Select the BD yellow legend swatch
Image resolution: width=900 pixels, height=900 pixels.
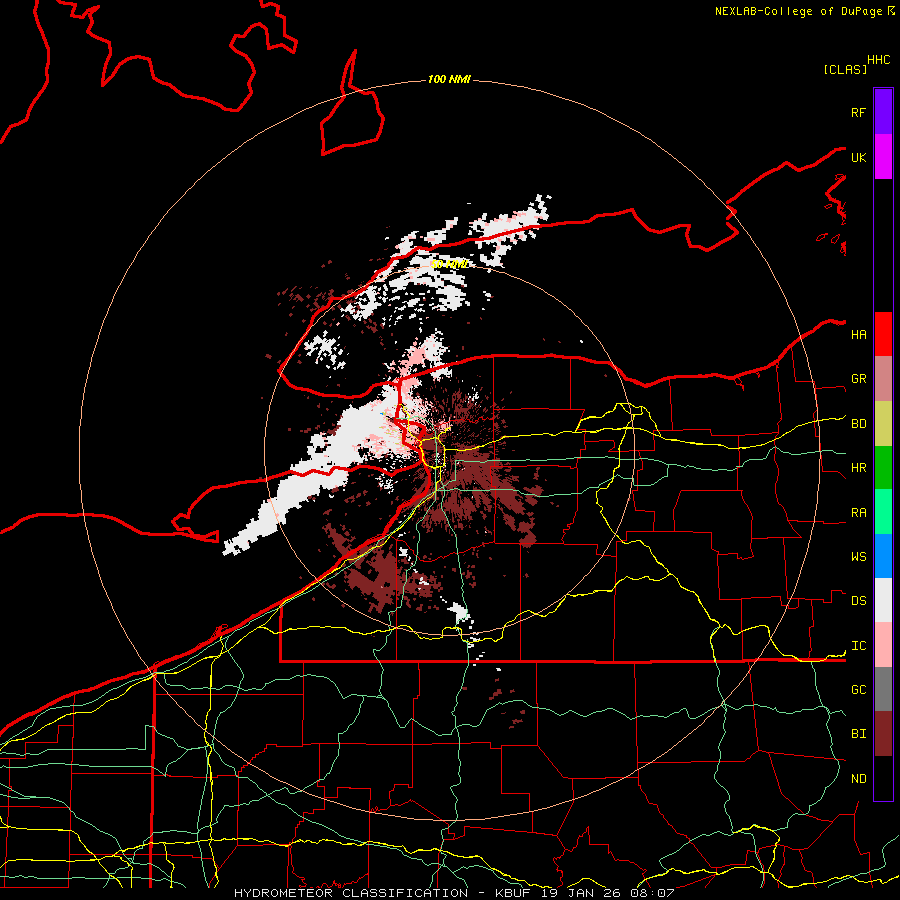click(x=883, y=424)
